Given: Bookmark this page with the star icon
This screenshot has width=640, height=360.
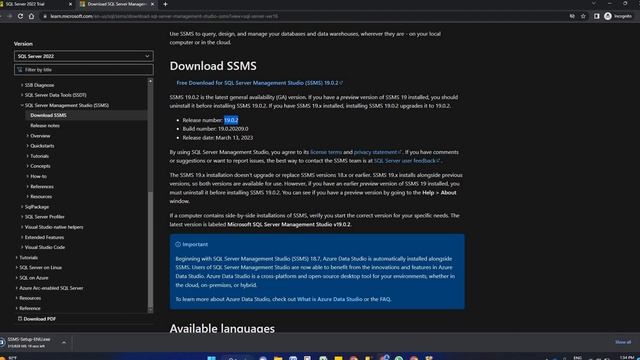Looking at the screenshot, I should (583, 16).
